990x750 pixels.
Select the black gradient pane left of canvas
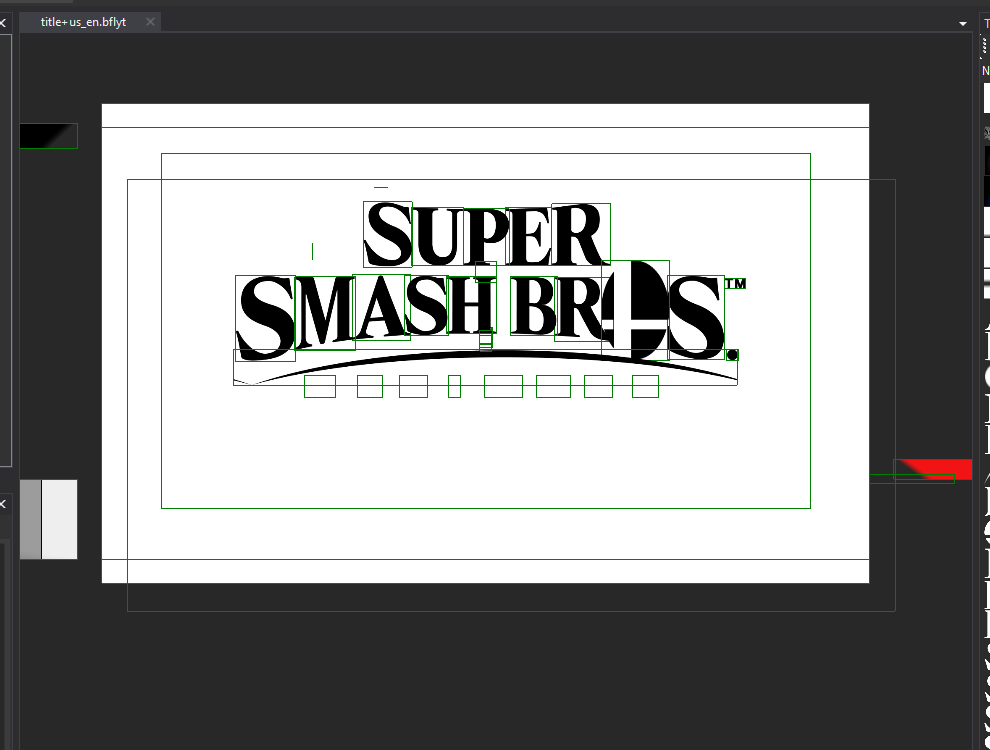pyautogui.click(x=49, y=136)
